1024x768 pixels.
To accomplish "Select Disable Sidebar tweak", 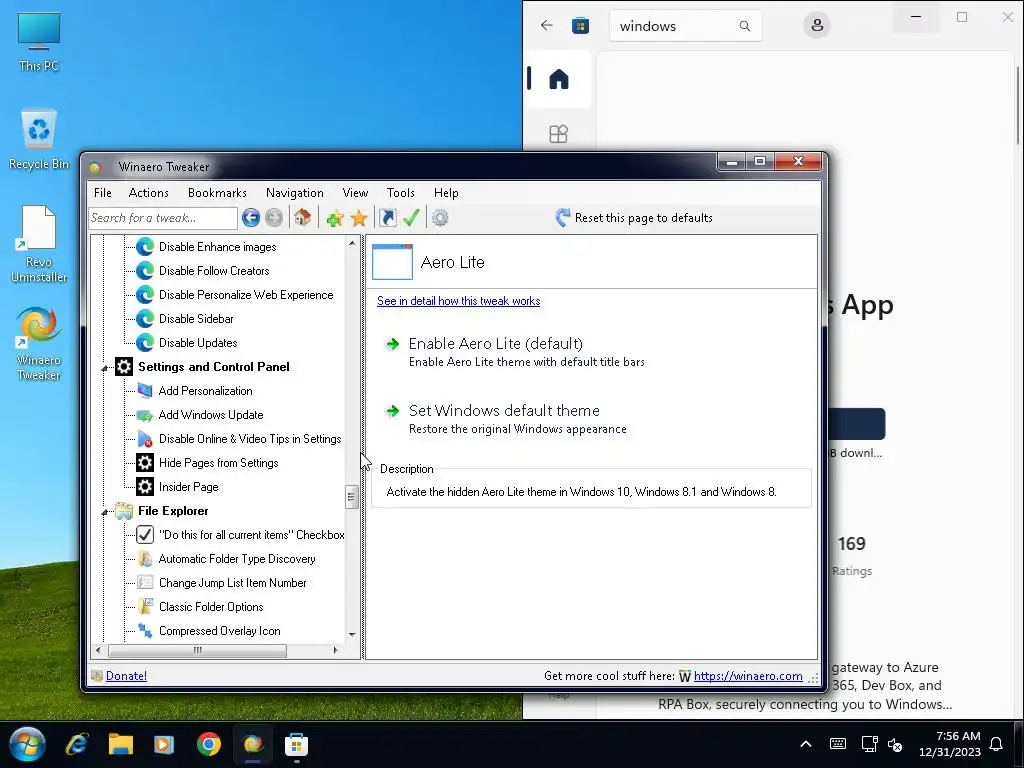I will coord(196,319).
